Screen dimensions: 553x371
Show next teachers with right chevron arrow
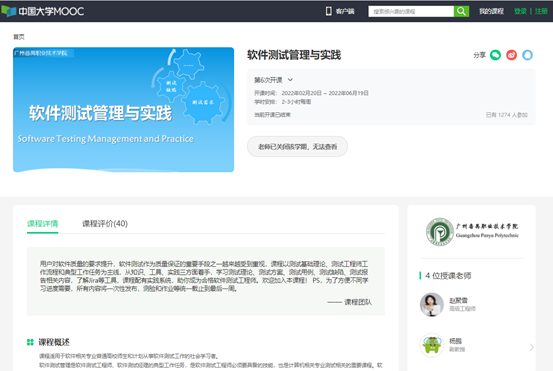pyautogui.click(x=531, y=347)
